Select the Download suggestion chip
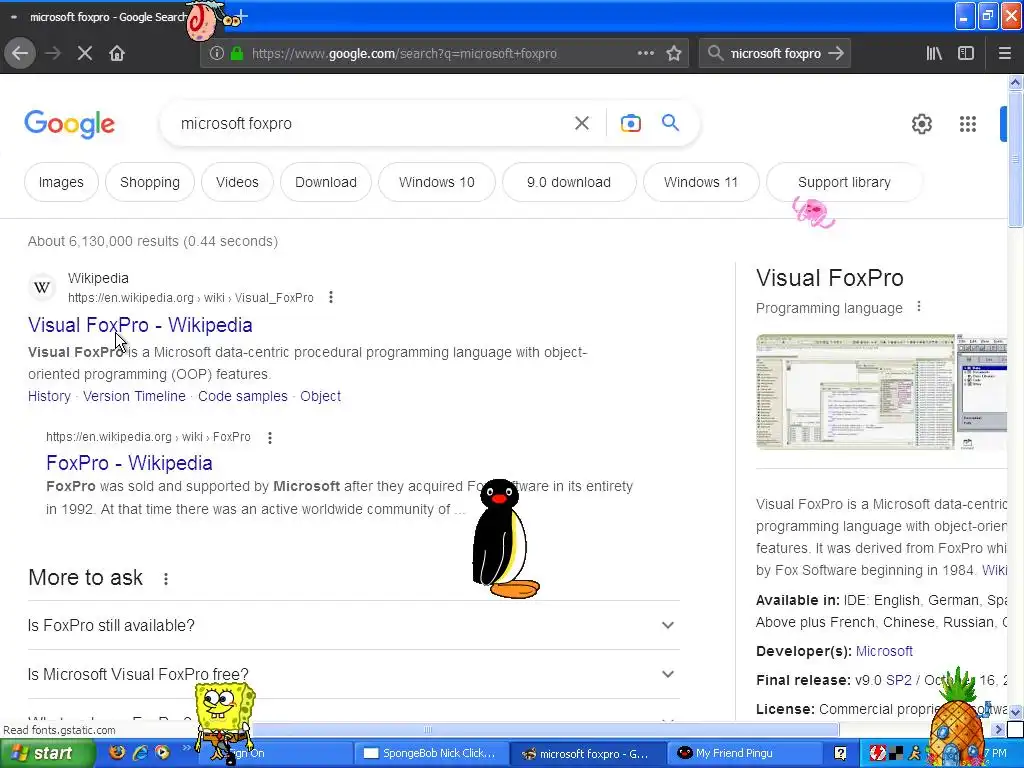The width and height of the screenshot is (1024, 768). pos(326,182)
